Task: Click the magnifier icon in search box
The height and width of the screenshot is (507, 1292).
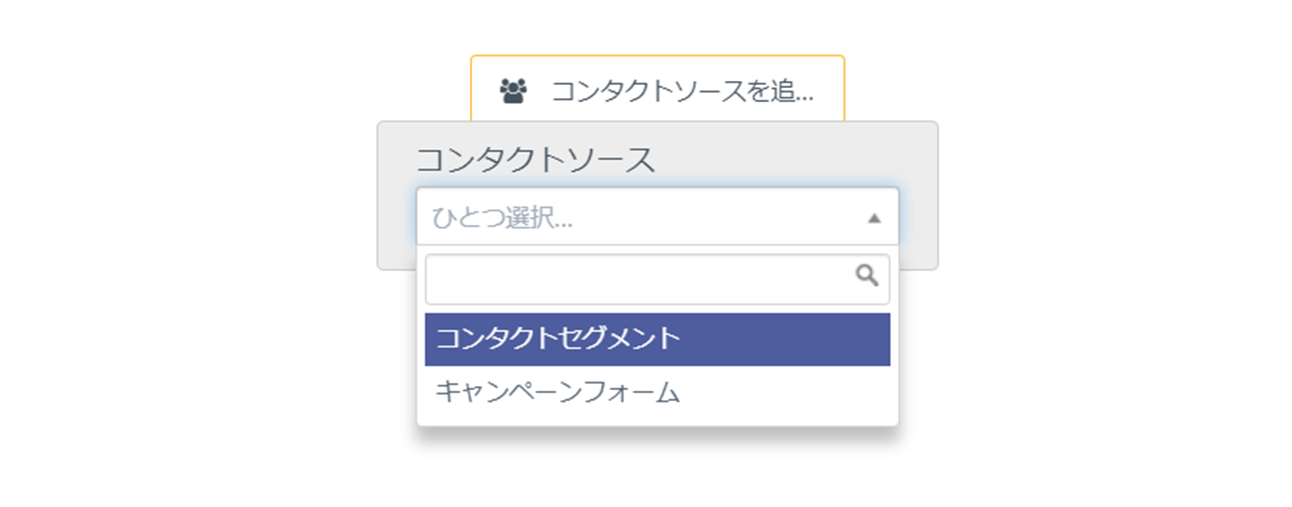Action: (867, 275)
